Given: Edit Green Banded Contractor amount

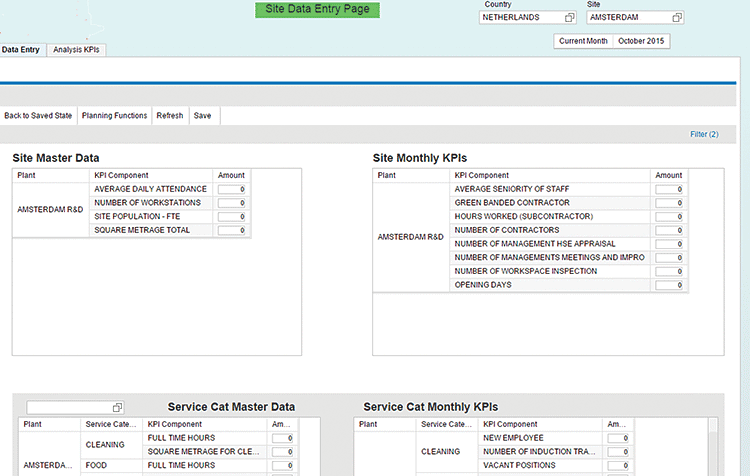Looking at the screenshot, I should click(x=670, y=203).
